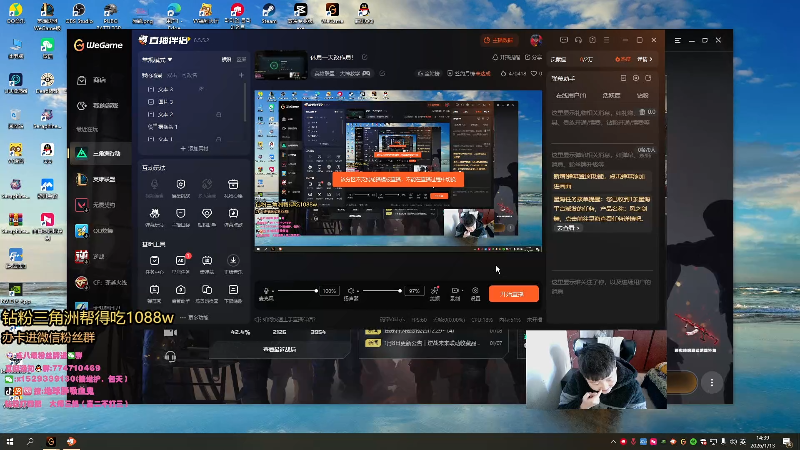Toggle the lock icon on third source row
Screen dimensions: 800x450
218,114
